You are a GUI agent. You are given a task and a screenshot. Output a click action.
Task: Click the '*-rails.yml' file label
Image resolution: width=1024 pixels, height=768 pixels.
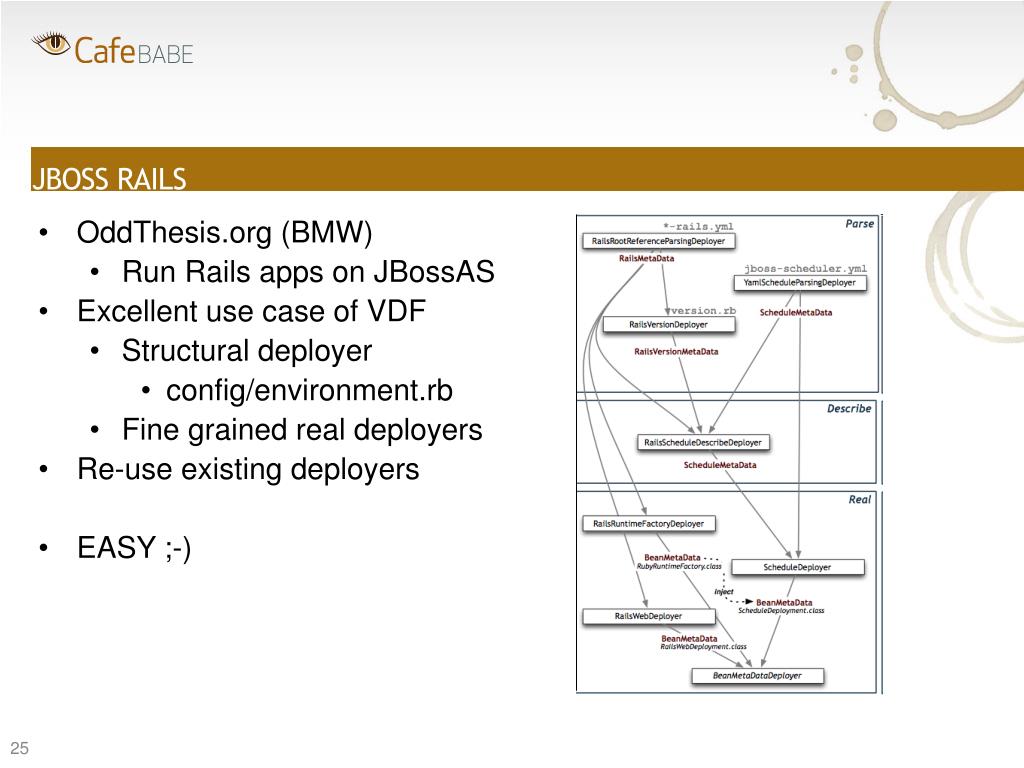click(x=698, y=227)
